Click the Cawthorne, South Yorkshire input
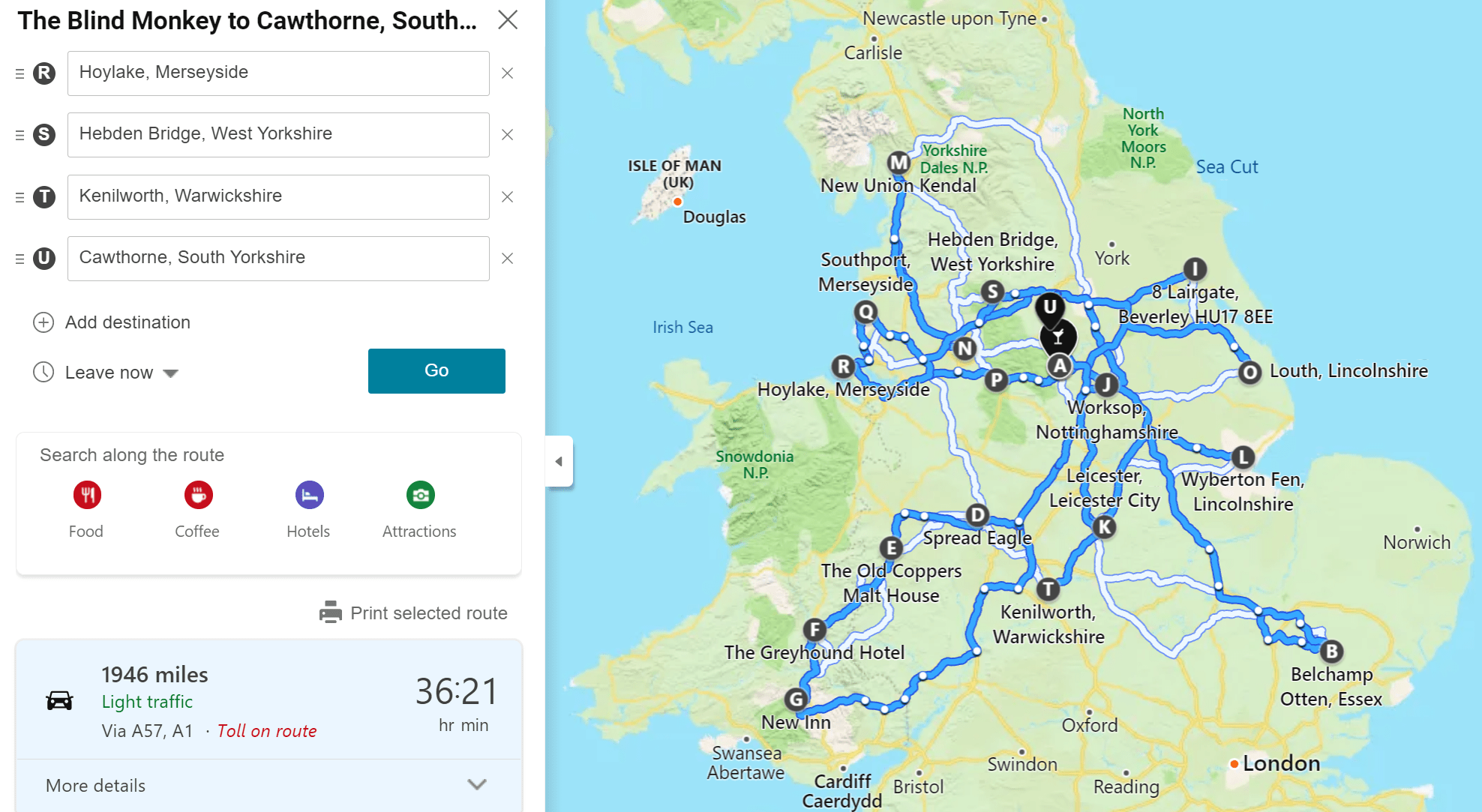1482x812 pixels. click(278, 259)
